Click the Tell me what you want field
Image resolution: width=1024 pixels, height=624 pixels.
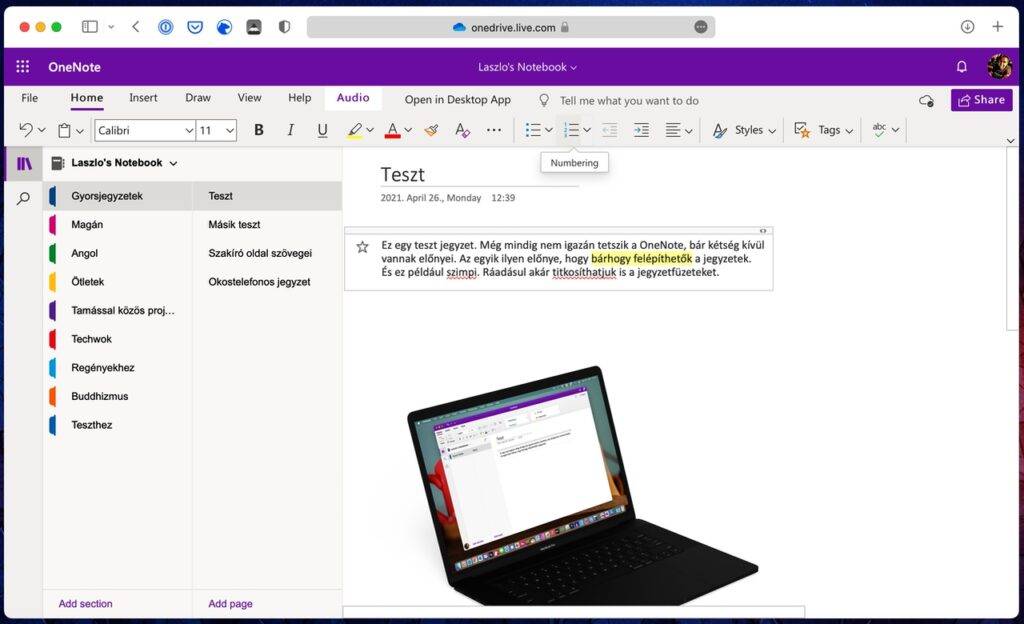click(629, 101)
